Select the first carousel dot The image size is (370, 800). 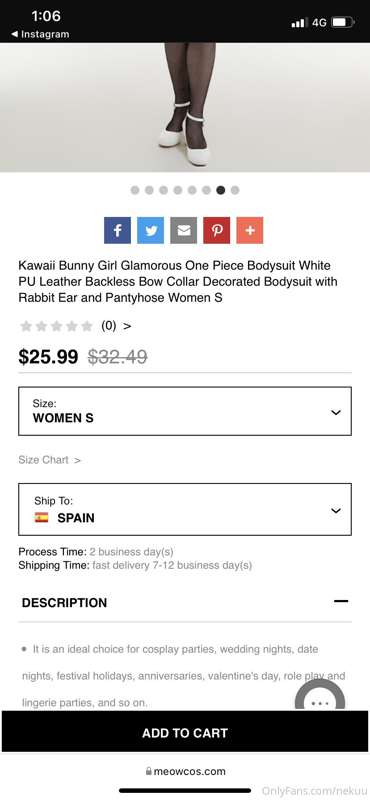(x=135, y=190)
